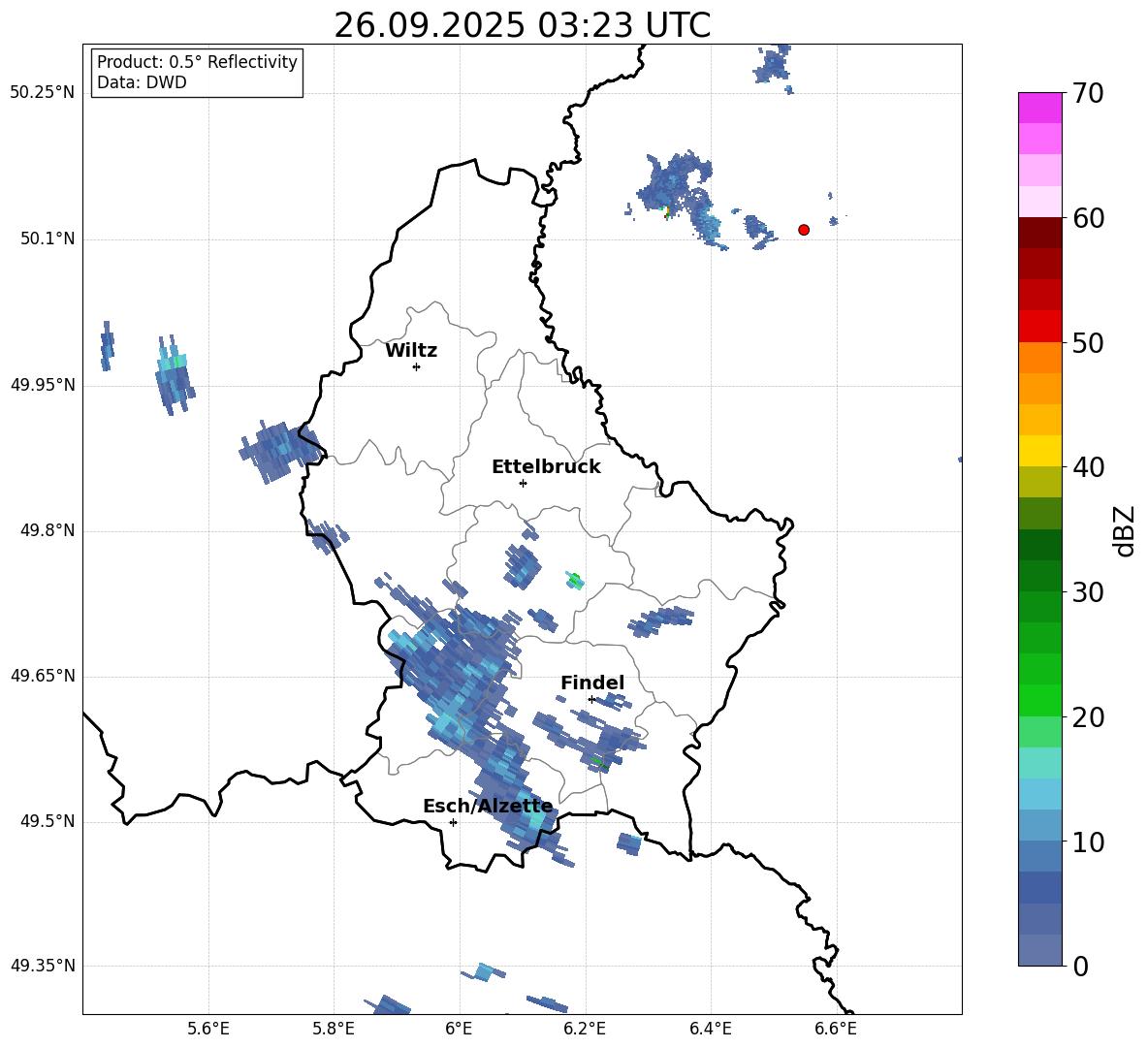Click the yellow colorbar segment near 40
Screen dimensions: 1148x1048
tap(1040, 451)
